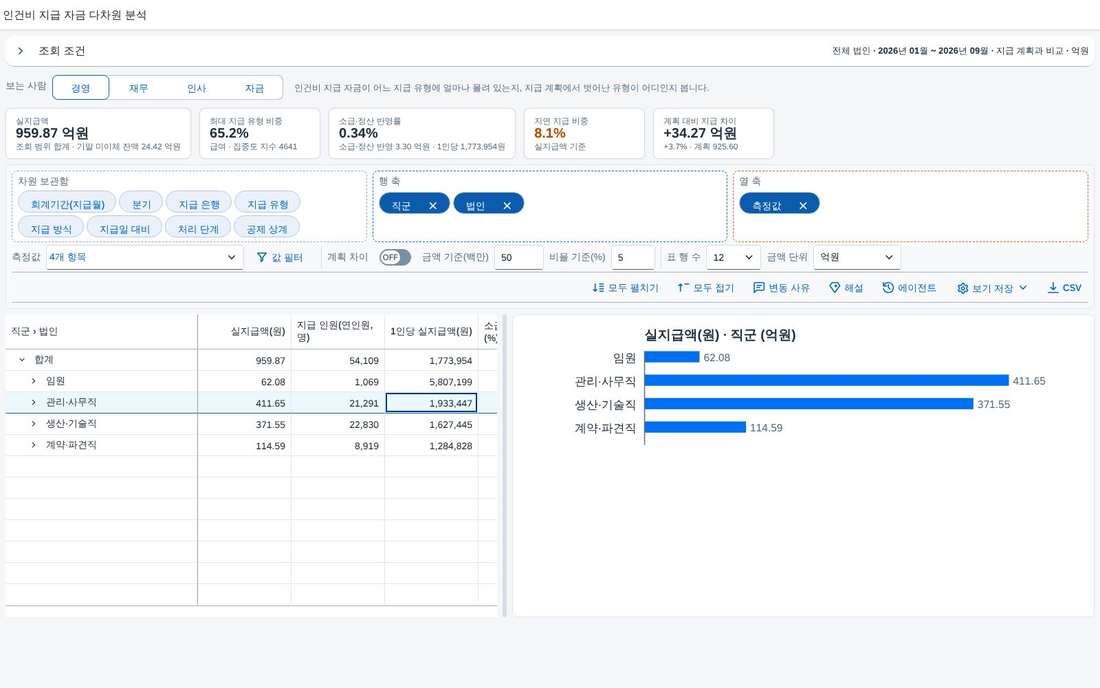Click the 임원 chart bar
The height and width of the screenshot is (688, 1100).
[671, 357]
